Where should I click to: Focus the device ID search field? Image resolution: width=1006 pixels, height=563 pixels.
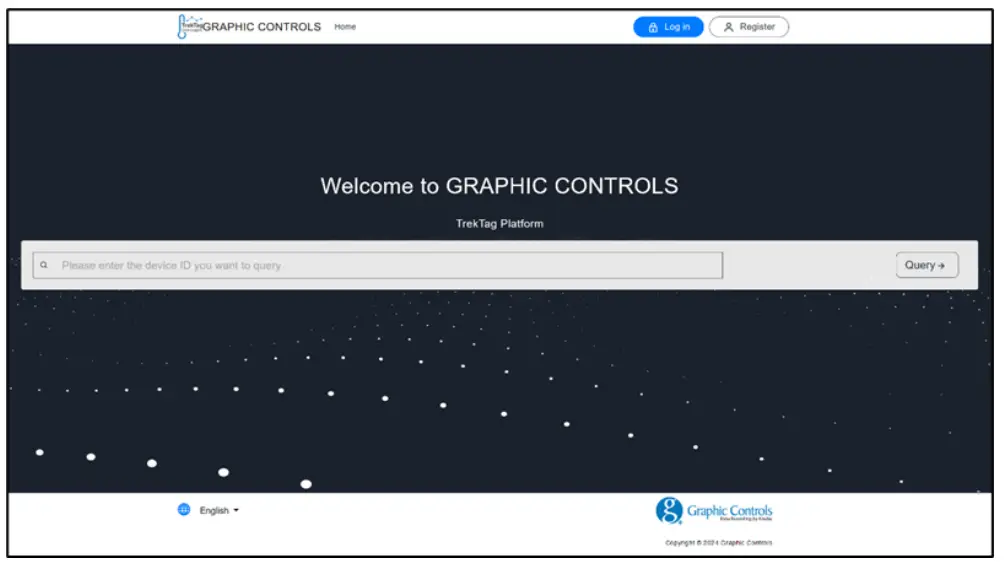point(378,265)
